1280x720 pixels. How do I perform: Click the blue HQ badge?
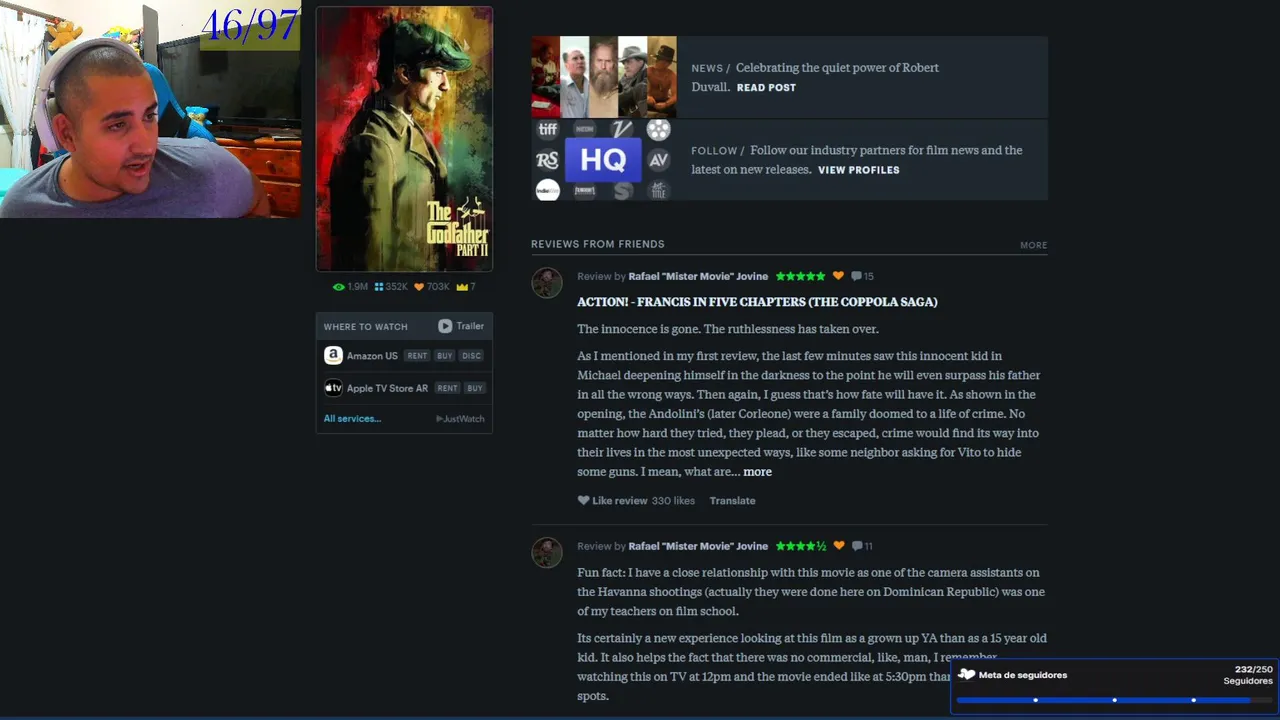[x=603, y=160]
